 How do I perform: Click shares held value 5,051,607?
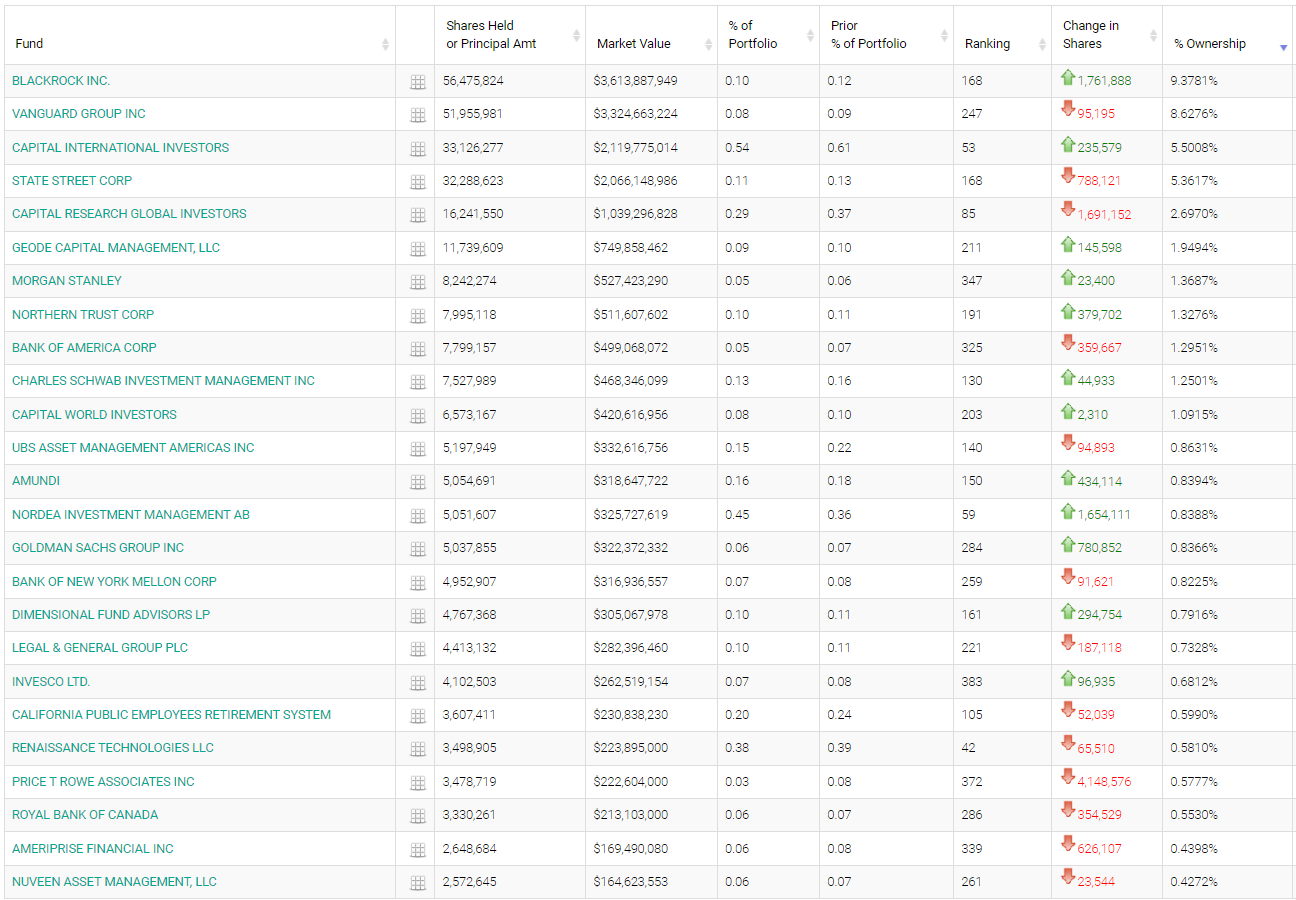[469, 514]
